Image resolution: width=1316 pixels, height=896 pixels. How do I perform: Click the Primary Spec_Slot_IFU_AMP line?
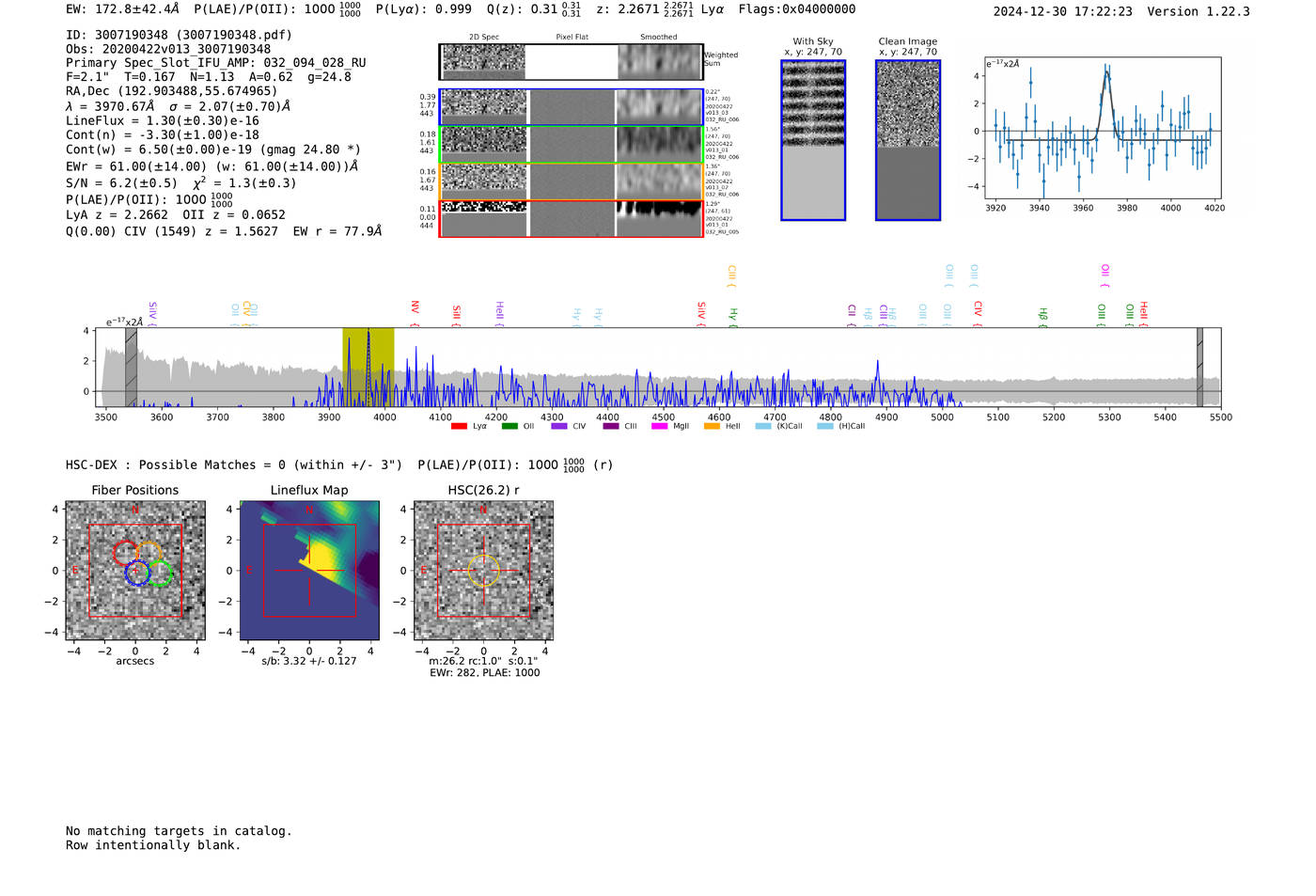(x=216, y=63)
